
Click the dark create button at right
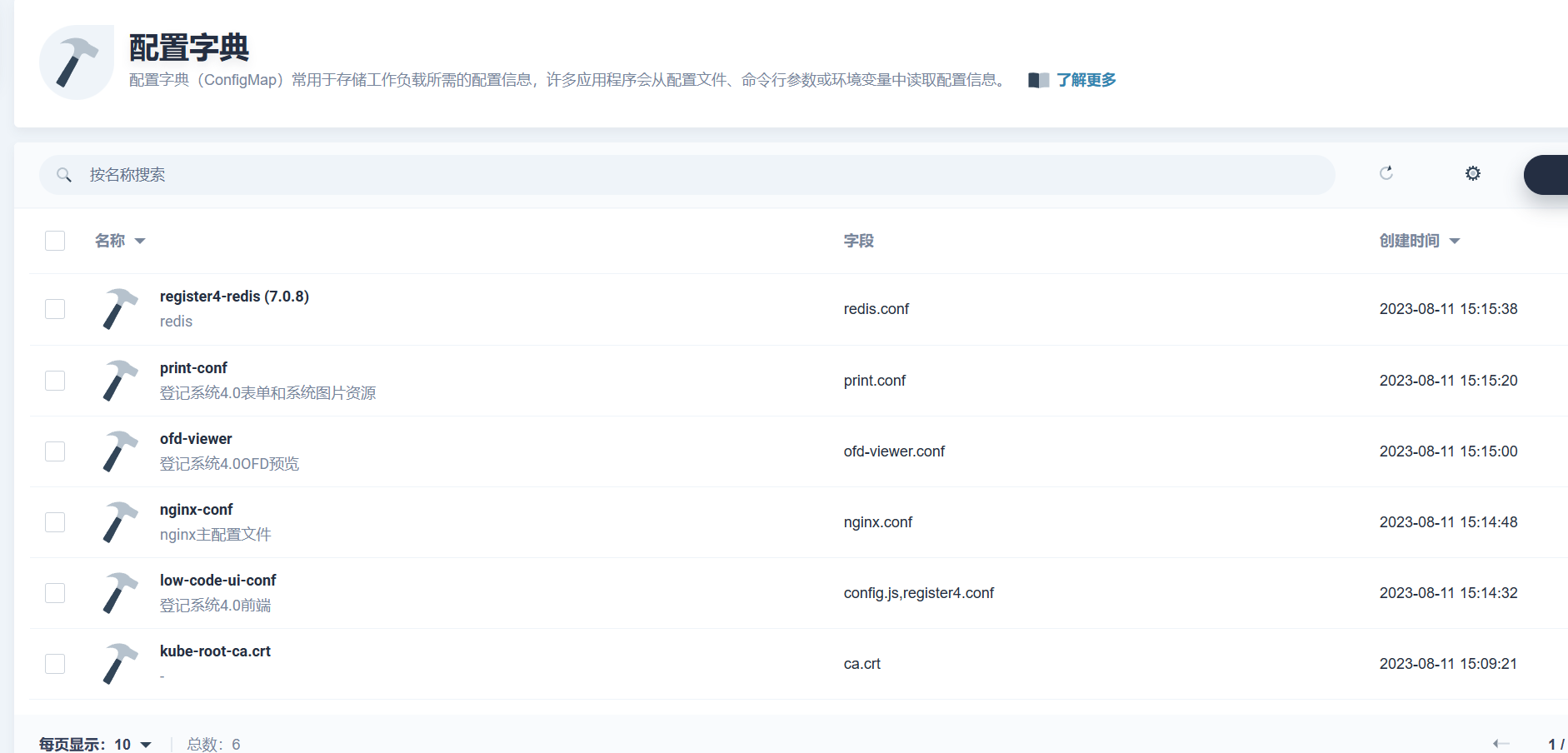[x=1546, y=175]
